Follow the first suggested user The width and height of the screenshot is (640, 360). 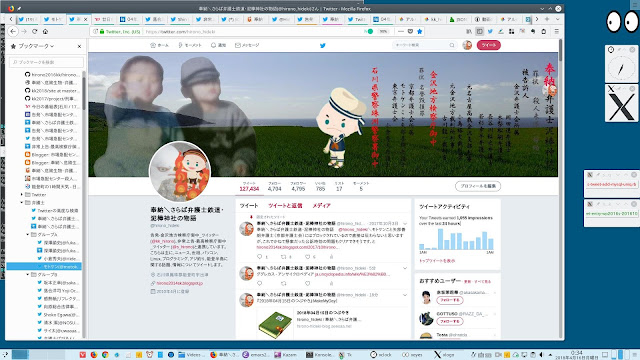(449, 300)
